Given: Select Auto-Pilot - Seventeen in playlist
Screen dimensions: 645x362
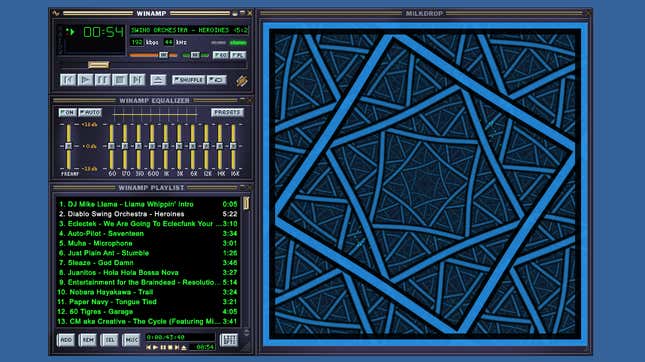Looking at the screenshot, I should click(x=148, y=234).
